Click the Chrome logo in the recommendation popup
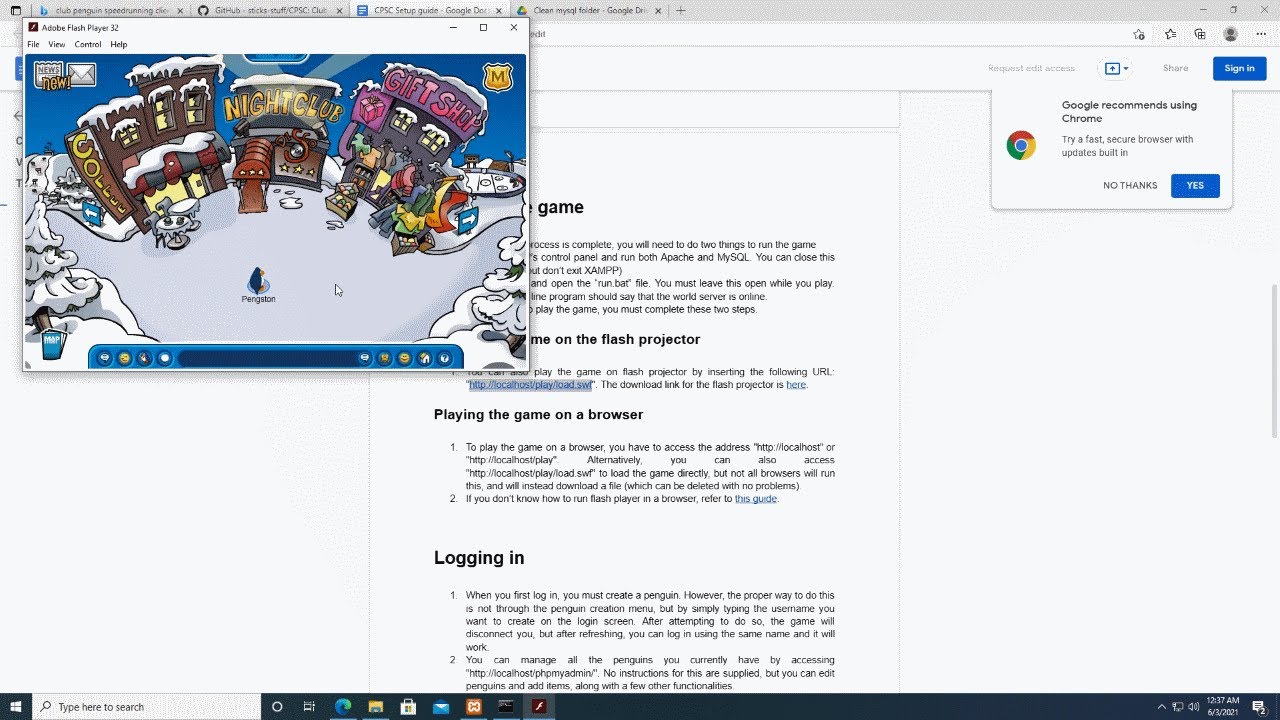 [1021, 146]
